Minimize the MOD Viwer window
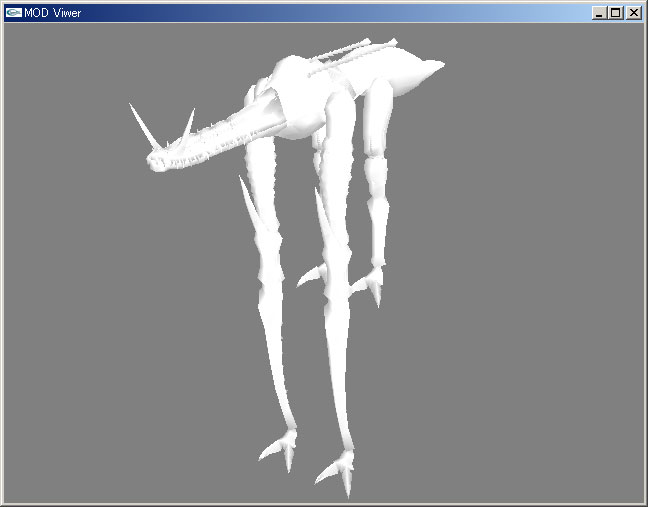This screenshot has width=648, height=507. click(x=599, y=13)
